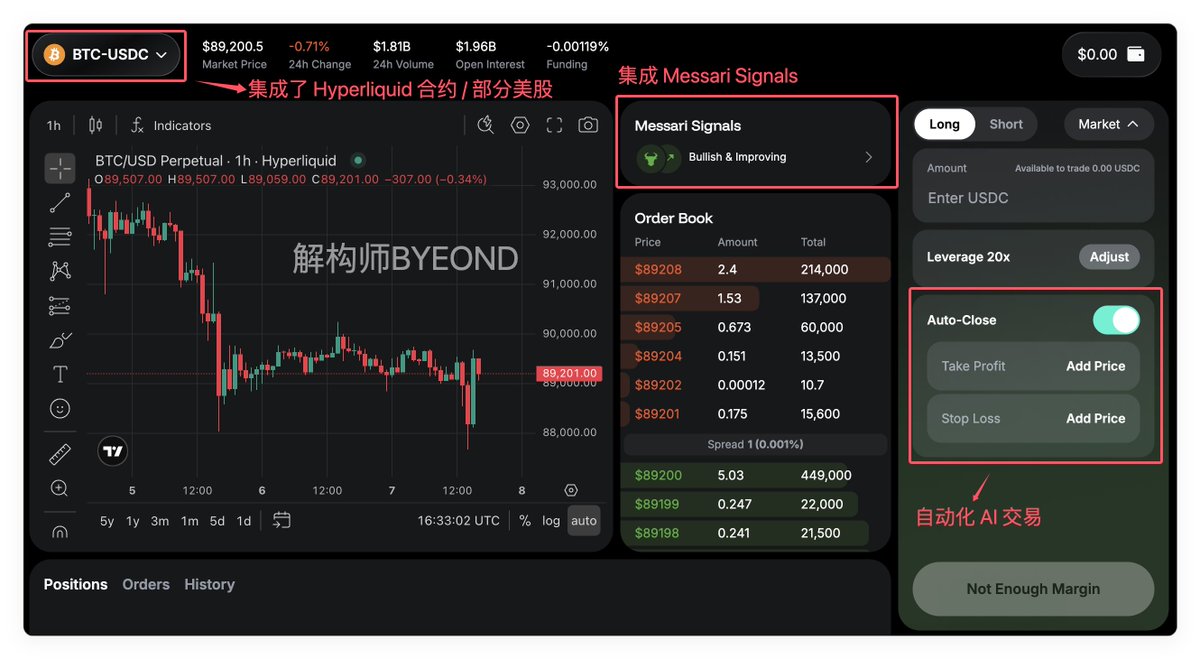The image size is (1200, 659).
Task: Click ask price $89204 in order book
Action: click(x=658, y=356)
